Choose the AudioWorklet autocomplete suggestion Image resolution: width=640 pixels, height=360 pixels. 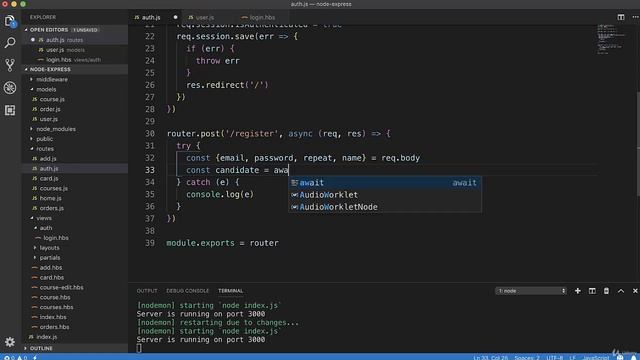tap(385, 195)
